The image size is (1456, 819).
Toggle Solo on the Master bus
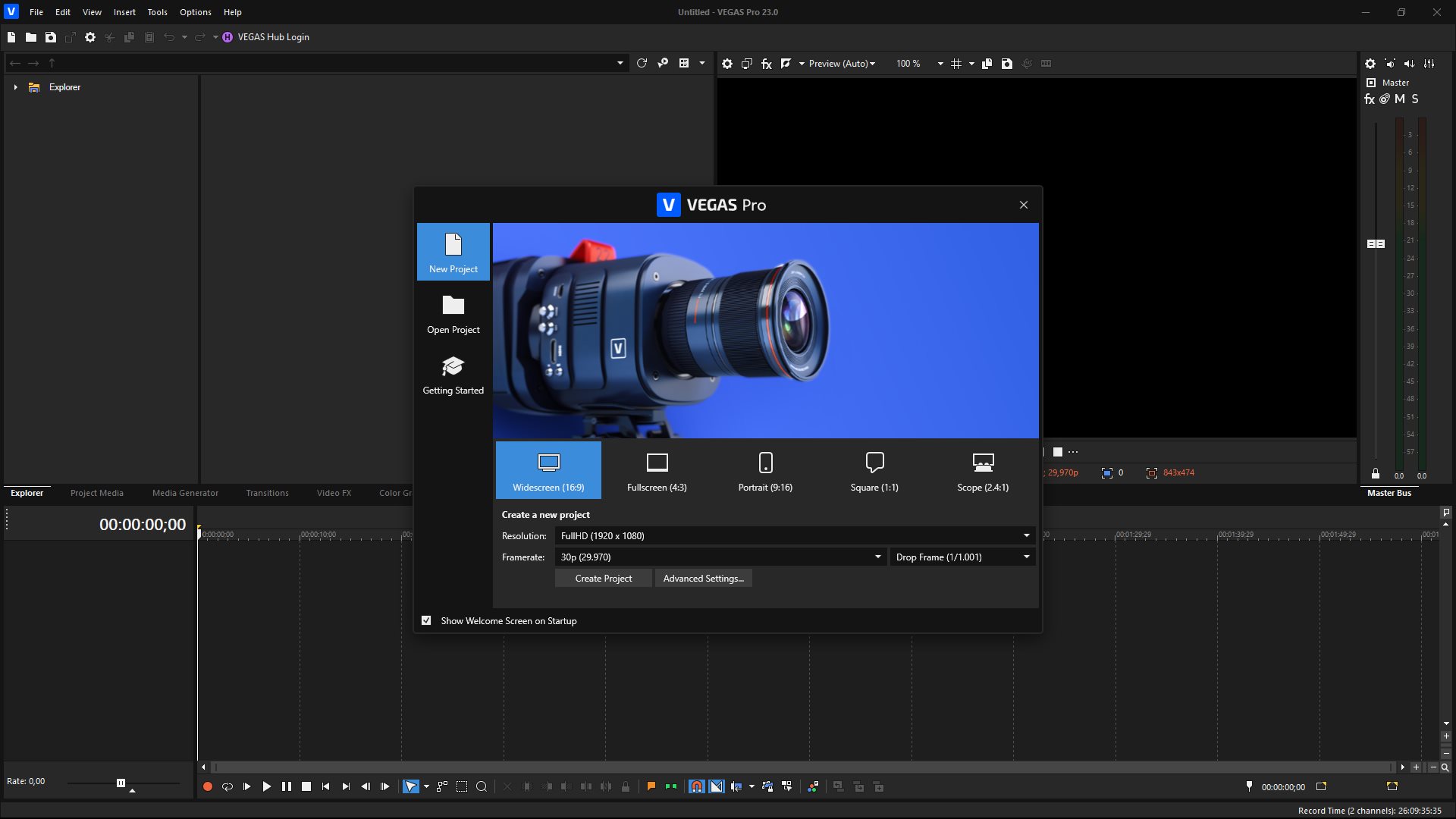(x=1415, y=99)
